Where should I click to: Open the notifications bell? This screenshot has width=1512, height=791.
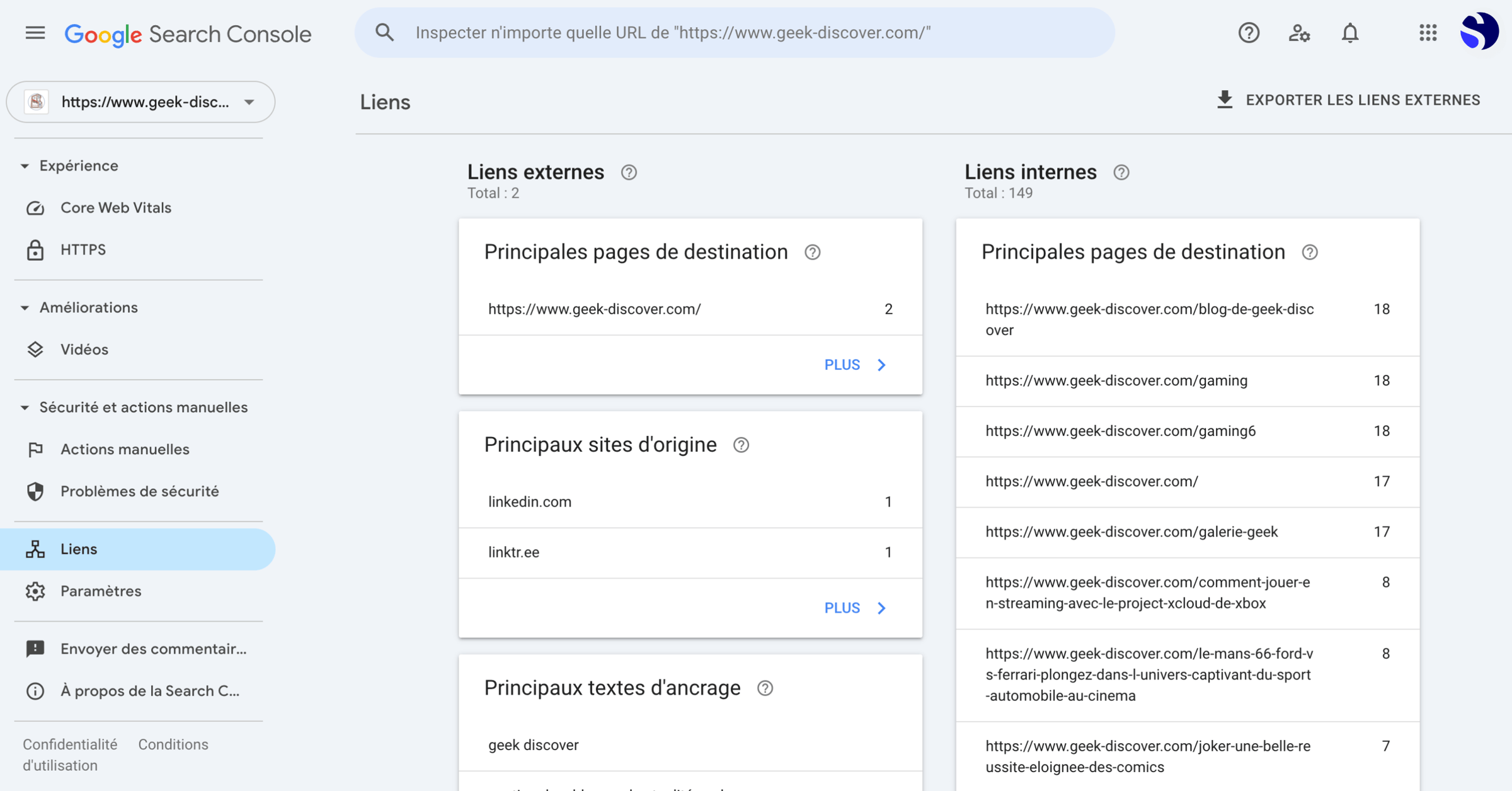[1350, 33]
